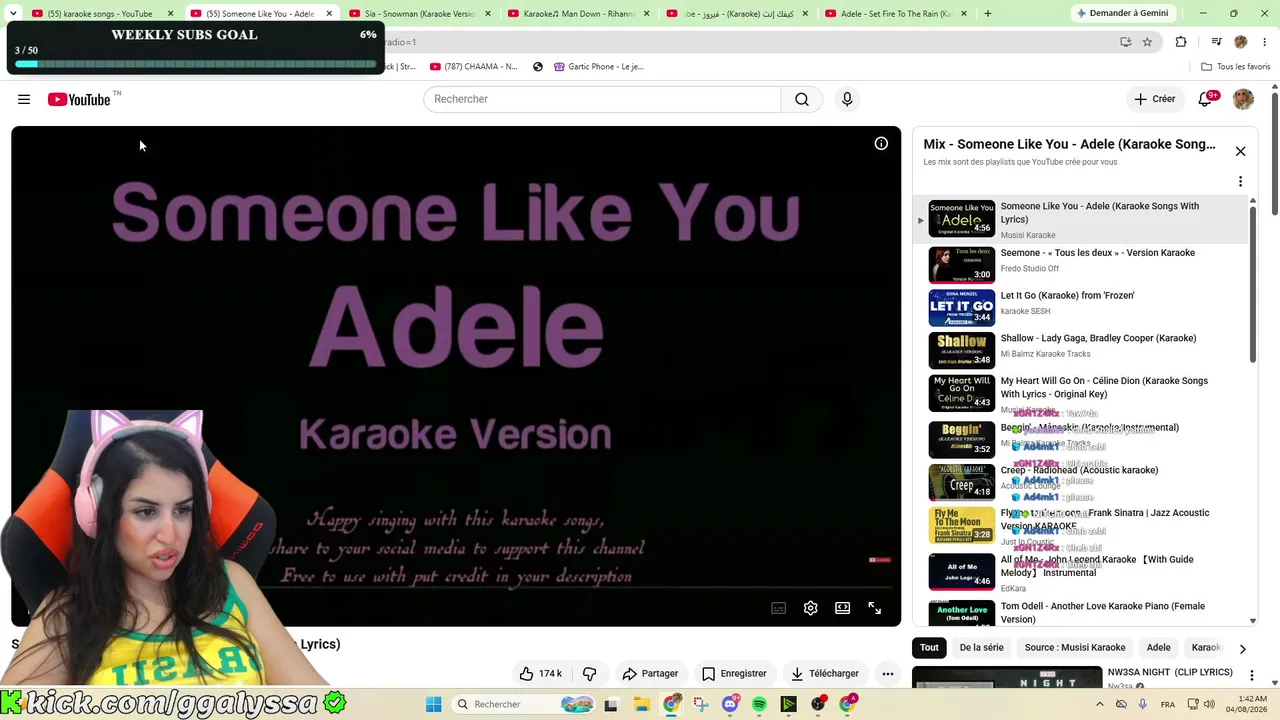The image size is (1280, 720).
Task: Focus the YouTube Rechercher search field
Action: click(602, 99)
